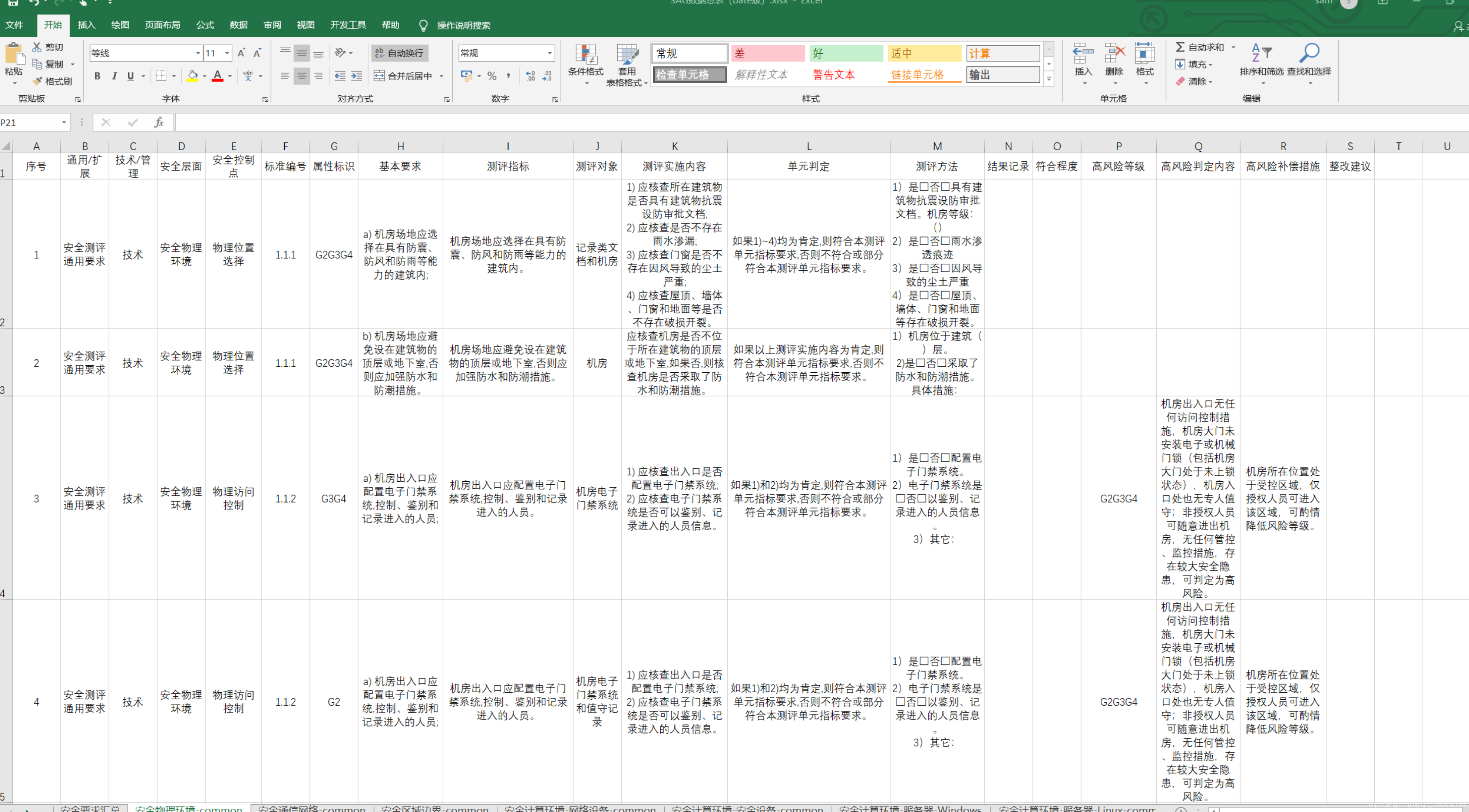The width and height of the screenshot is (1469, 812).
Task: Click the Insert cells (插入) icon
Action: [1083, 54]
